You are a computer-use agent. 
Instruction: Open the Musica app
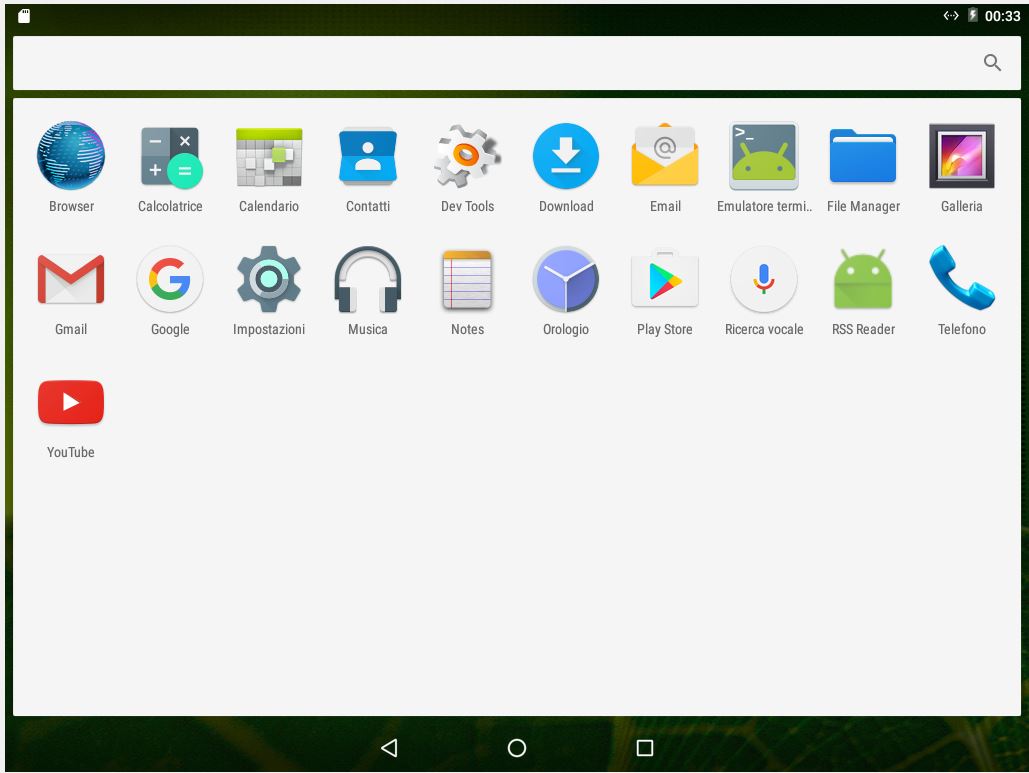coord(368,279)
